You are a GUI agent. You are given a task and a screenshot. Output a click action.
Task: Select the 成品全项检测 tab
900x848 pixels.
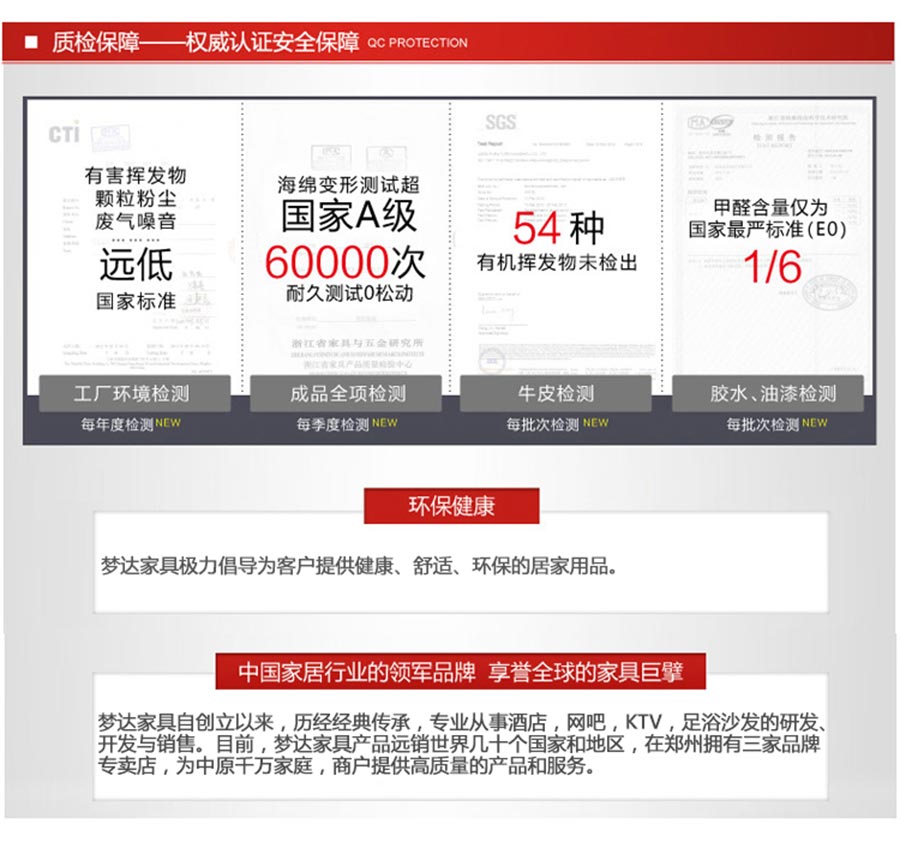point(346,393)
